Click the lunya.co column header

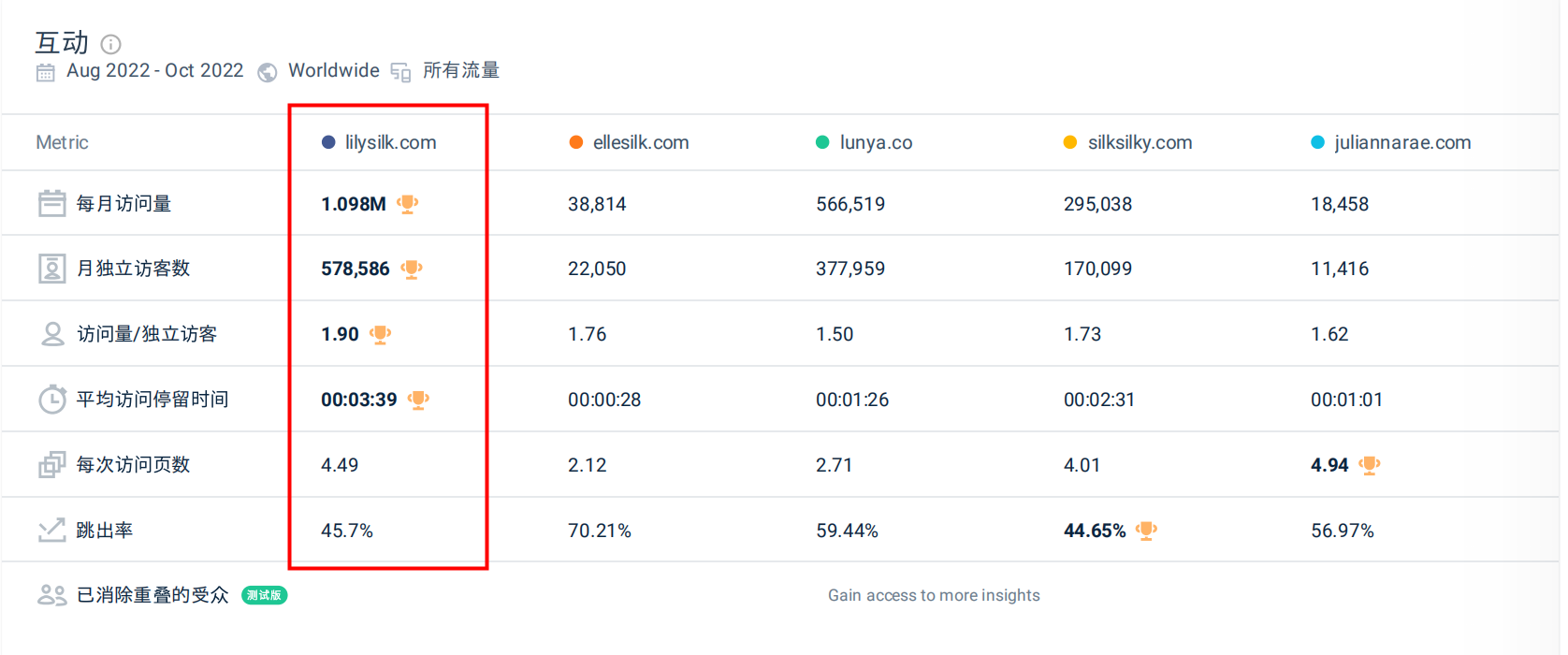point(876,142)
